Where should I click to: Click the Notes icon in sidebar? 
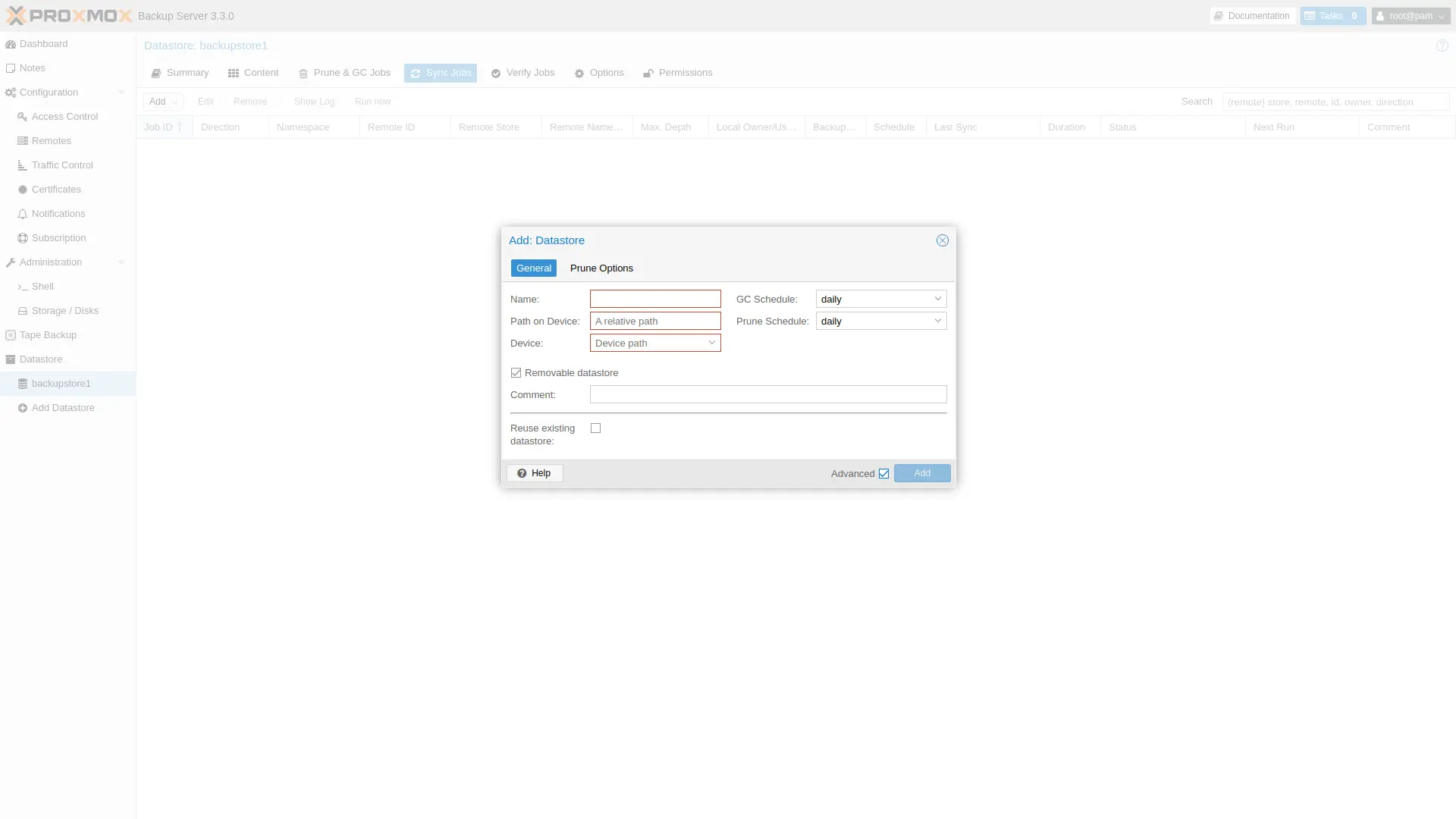(x=11, y=68)
